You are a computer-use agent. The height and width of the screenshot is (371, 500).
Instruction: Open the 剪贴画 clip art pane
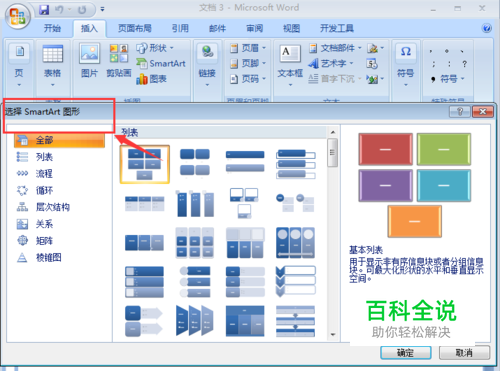119,61
